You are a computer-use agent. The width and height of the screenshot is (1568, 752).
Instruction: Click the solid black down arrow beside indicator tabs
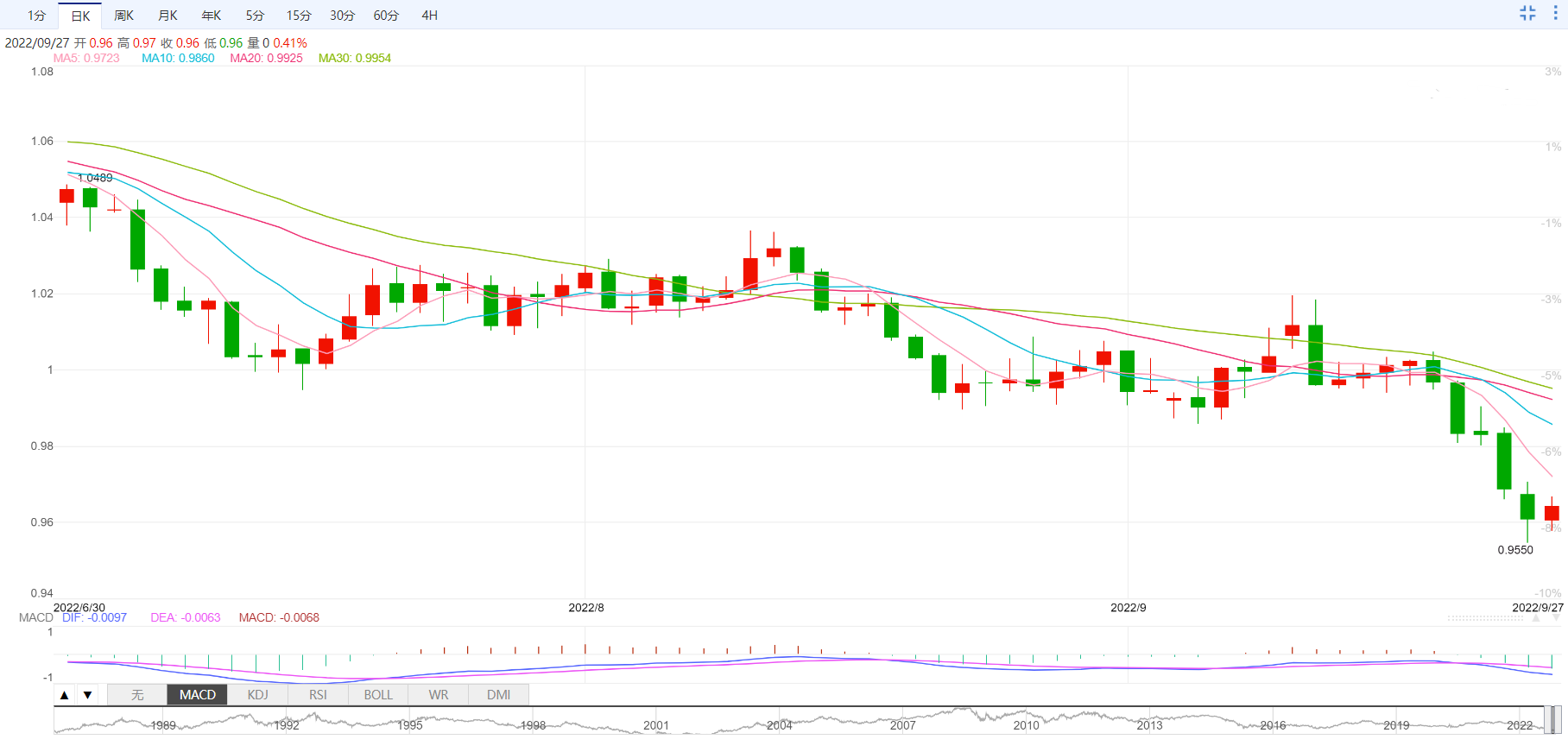point(87,695)
